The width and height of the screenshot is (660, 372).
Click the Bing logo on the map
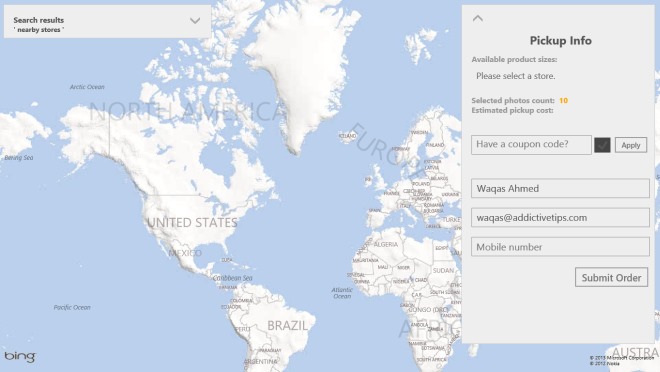20,356
